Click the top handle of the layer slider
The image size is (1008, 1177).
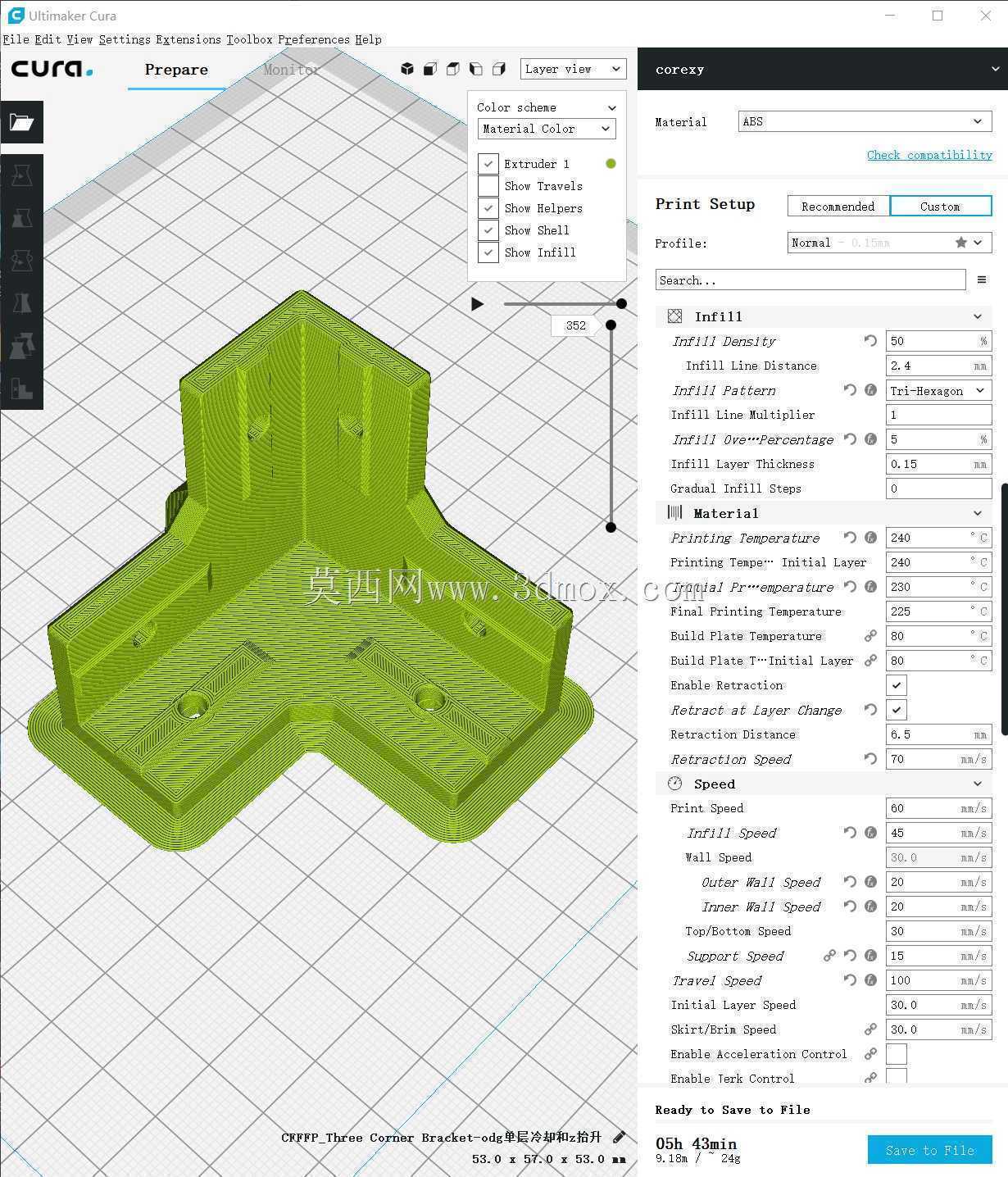tap(611, 325)
